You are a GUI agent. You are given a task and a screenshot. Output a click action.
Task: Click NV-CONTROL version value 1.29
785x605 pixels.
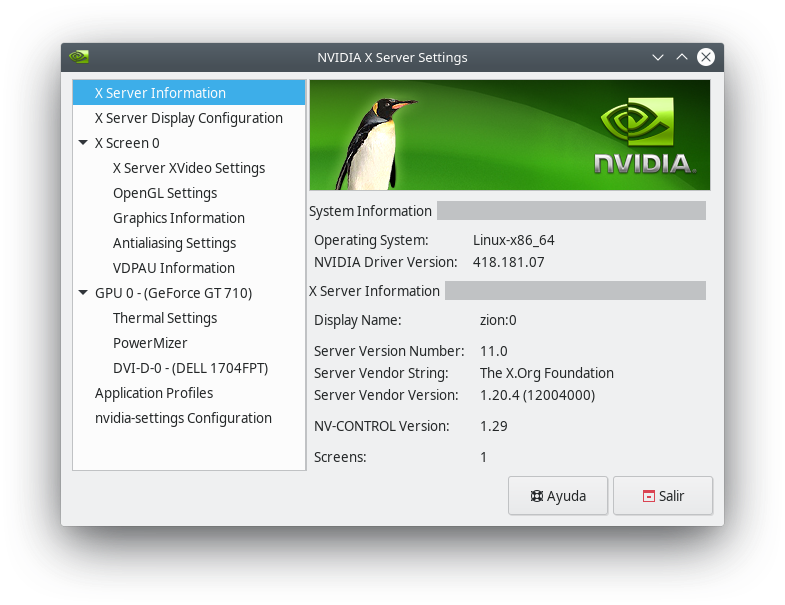point(494,426)
